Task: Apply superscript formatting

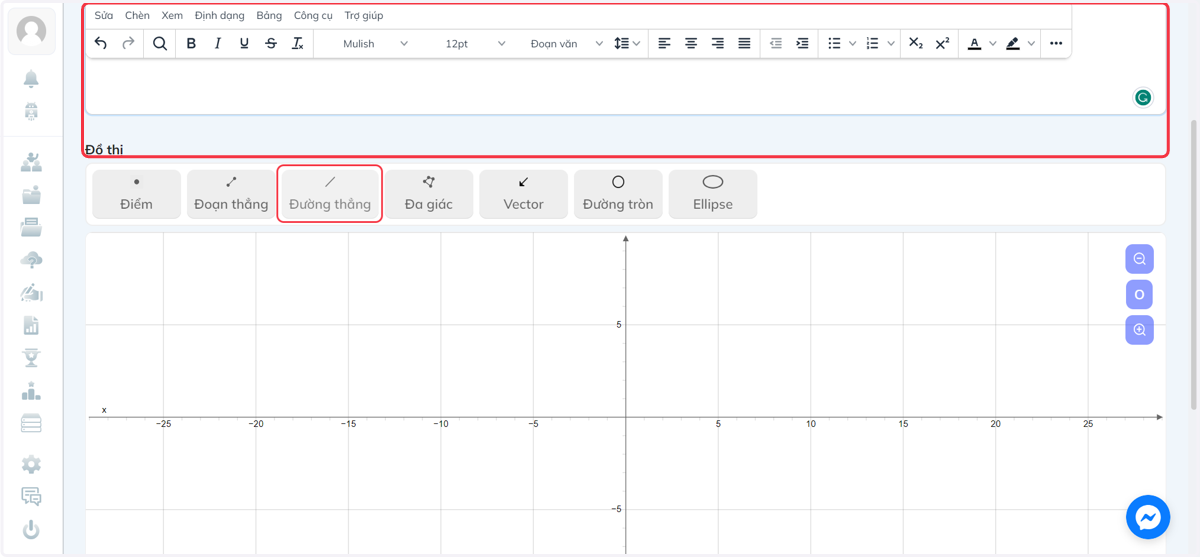Action: (942, 43)
